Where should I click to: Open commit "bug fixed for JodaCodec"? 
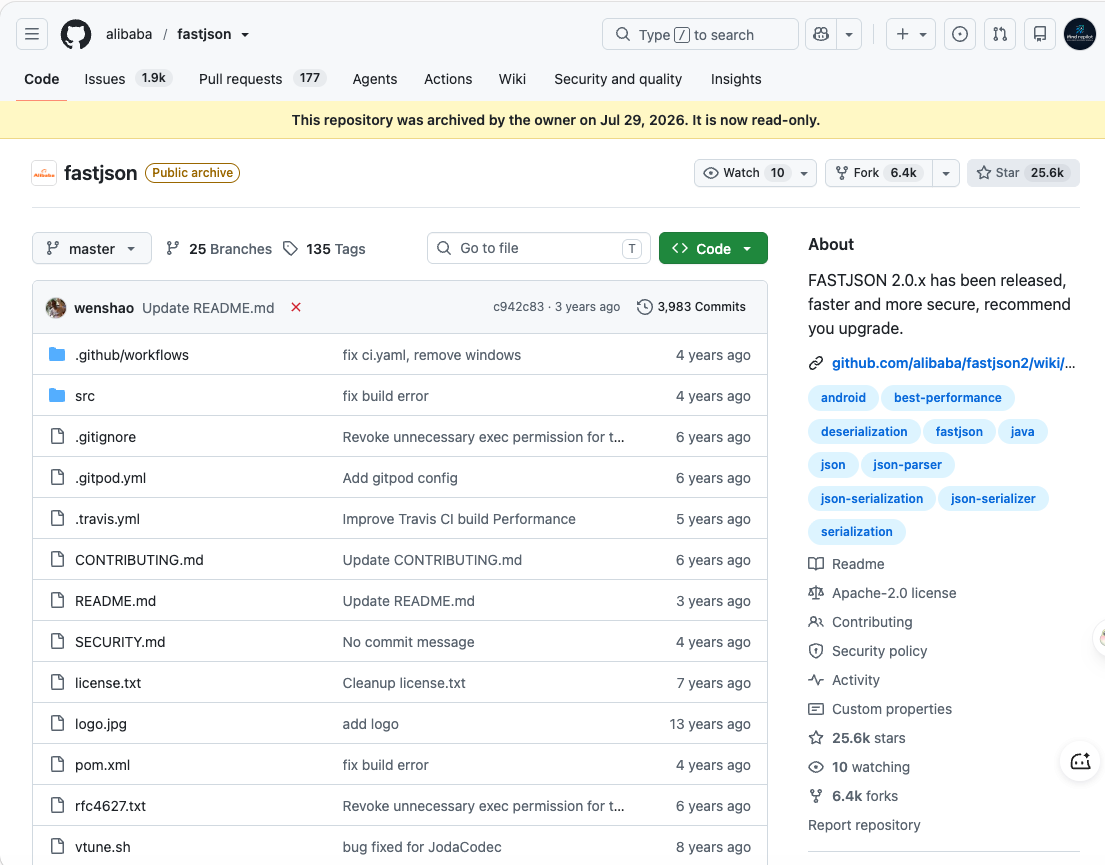coord(422,847)
